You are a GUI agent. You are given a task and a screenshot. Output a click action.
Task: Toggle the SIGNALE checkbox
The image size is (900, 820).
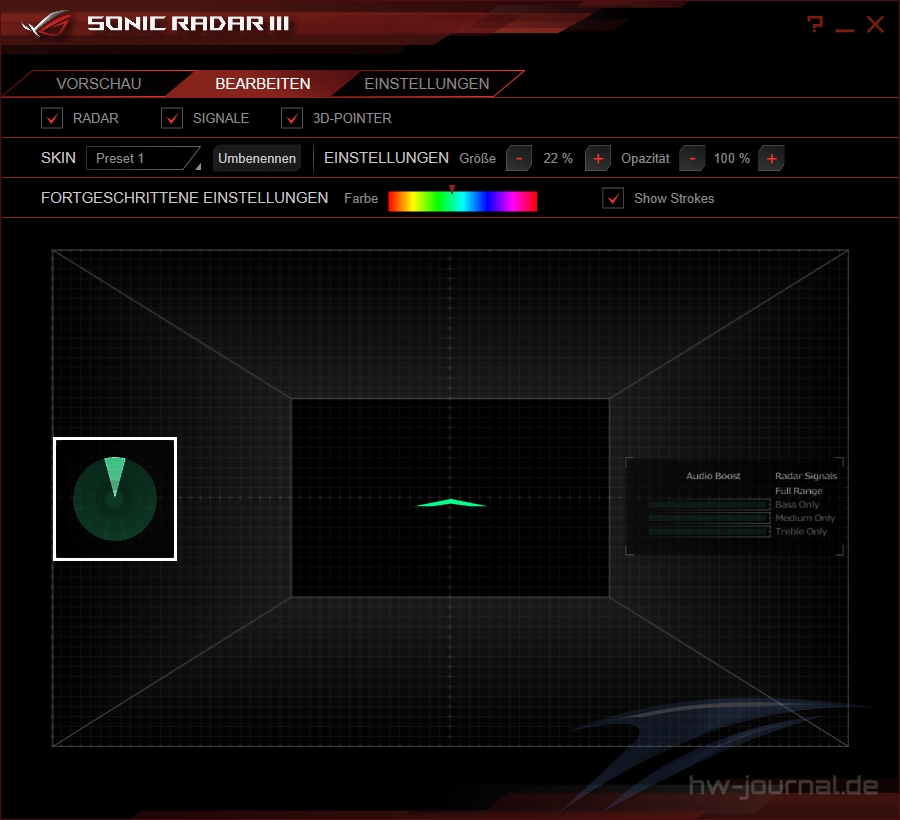172,118
